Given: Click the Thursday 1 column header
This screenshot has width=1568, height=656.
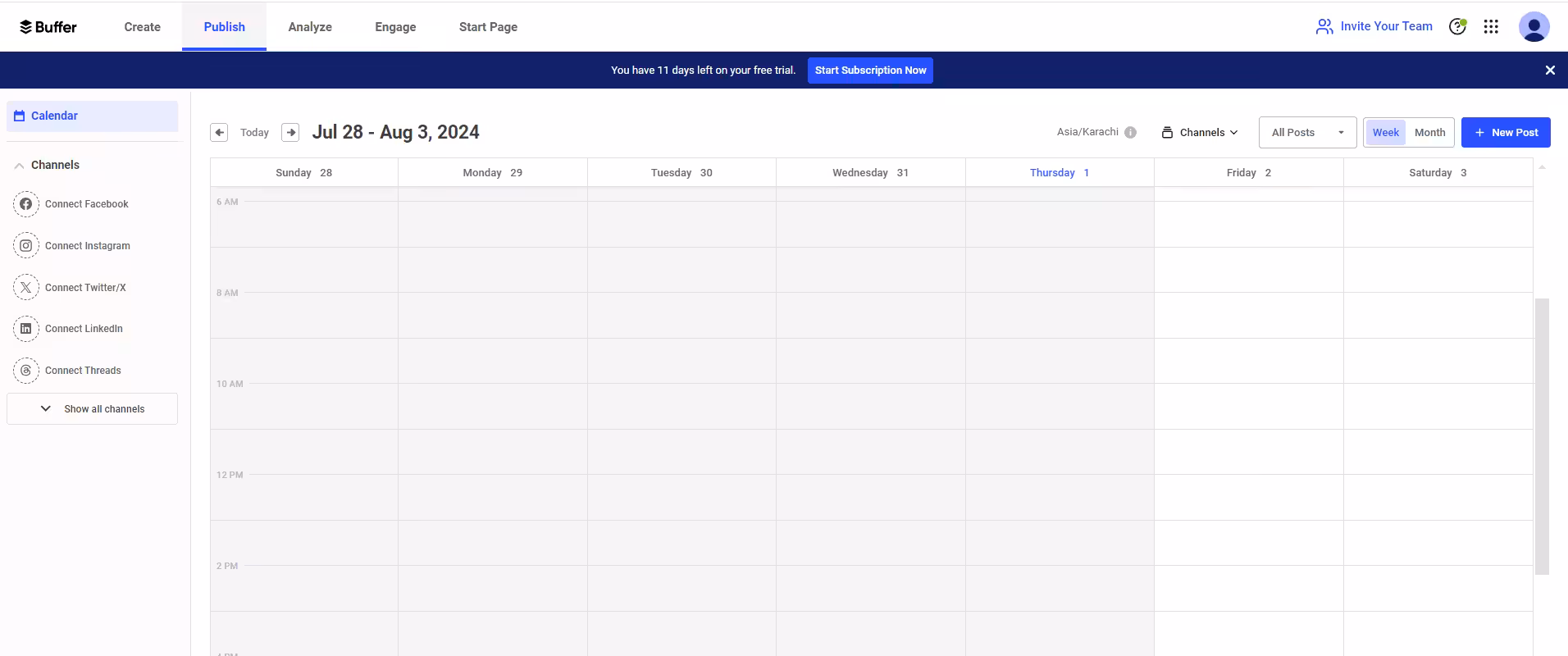Looking at the screenshot, I should click(x=1060, y=173).
